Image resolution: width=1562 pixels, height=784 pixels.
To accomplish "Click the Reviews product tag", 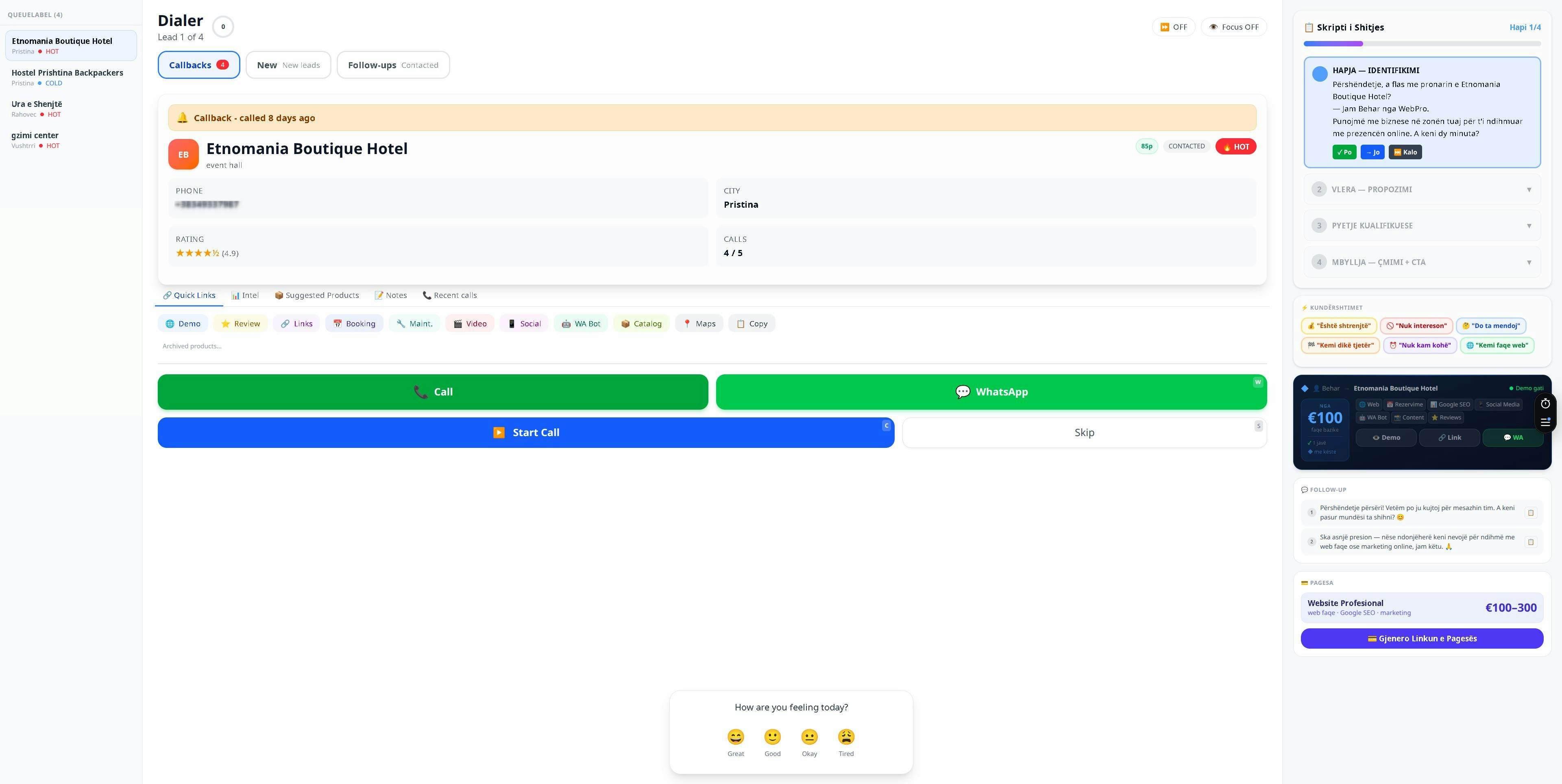I will 1446,417.
